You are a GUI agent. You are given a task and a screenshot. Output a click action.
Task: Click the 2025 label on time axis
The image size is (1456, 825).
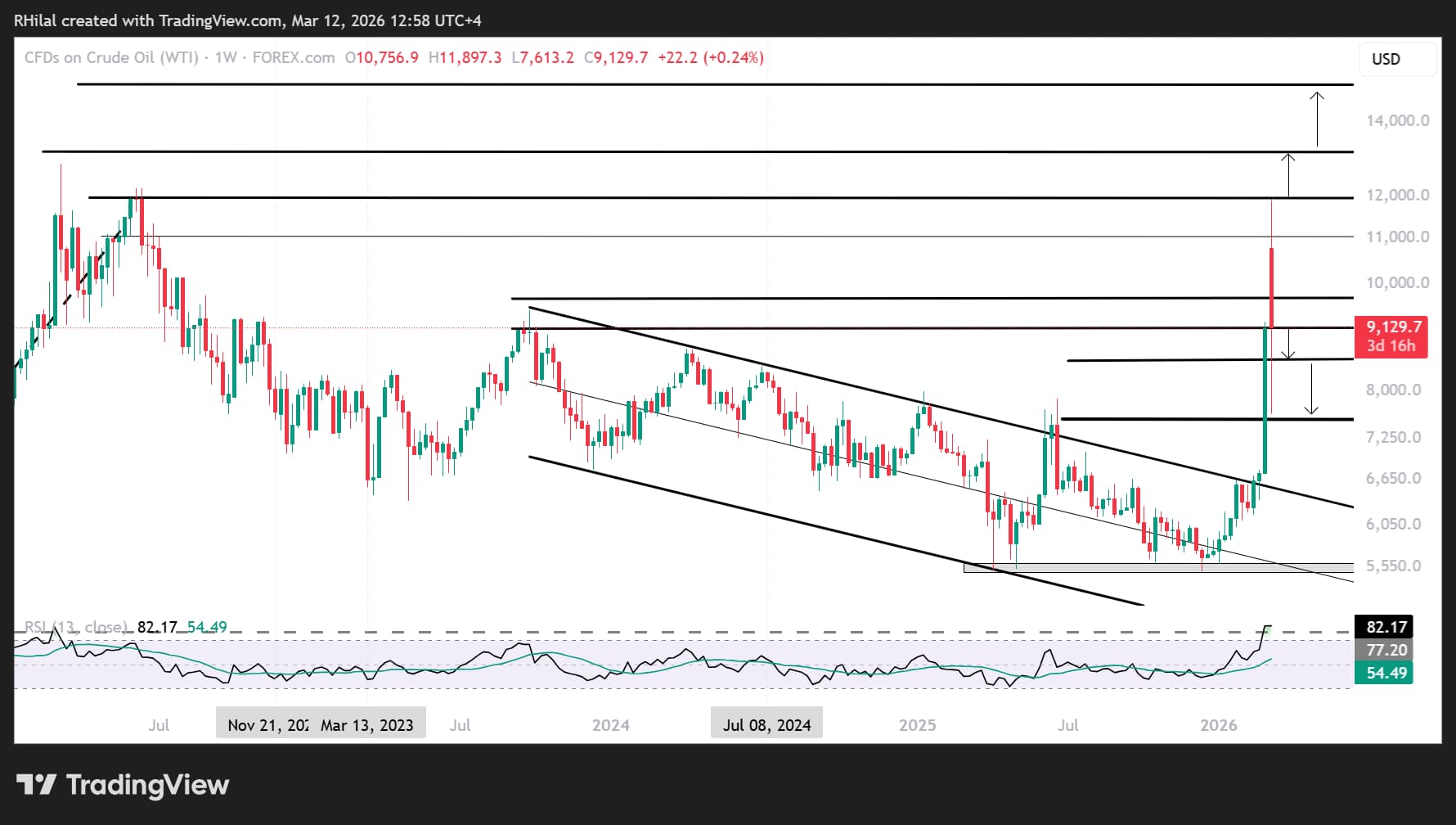(x=917, y=725)
